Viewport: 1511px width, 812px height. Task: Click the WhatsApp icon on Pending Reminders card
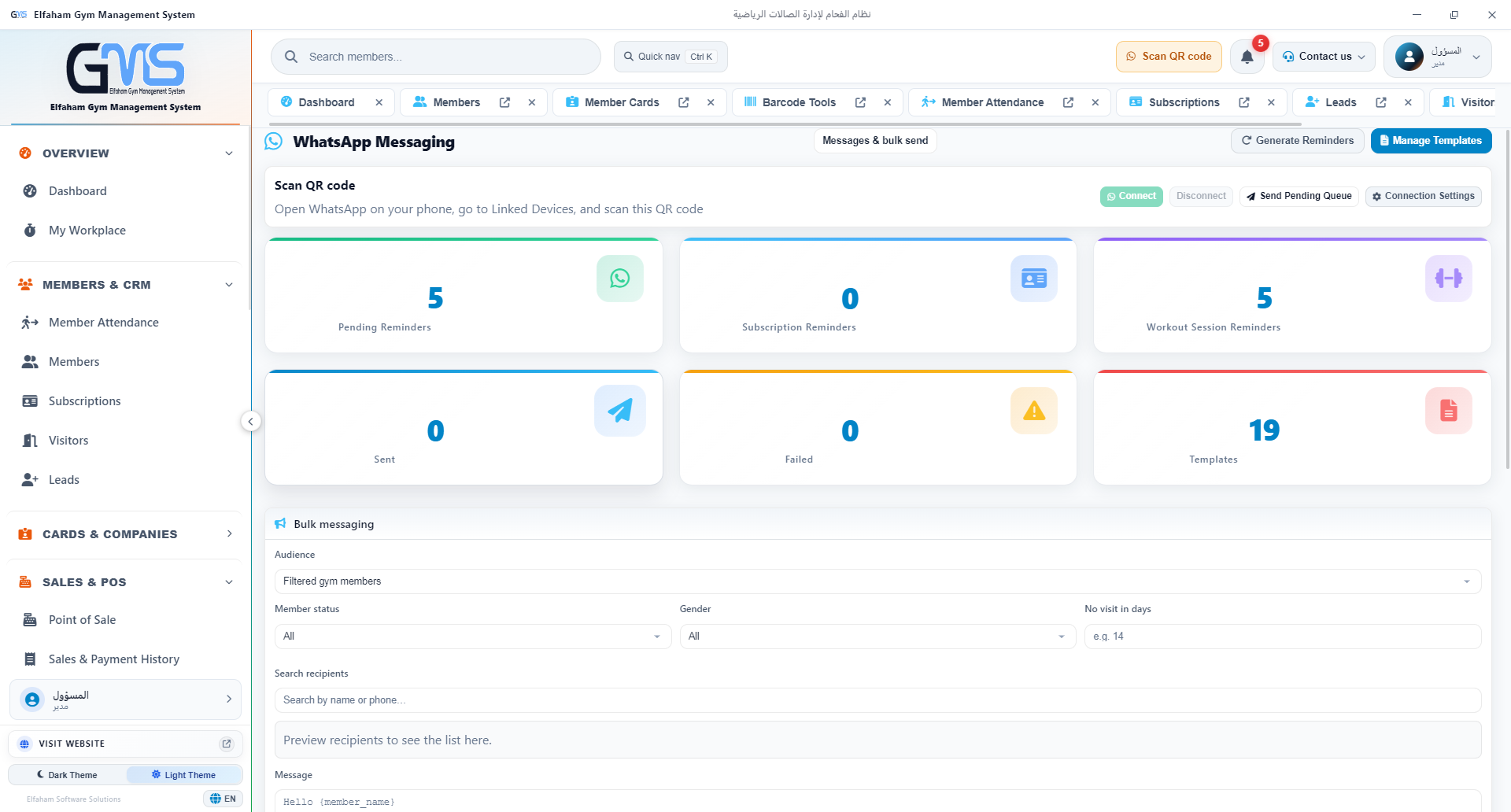click(620, 278)
